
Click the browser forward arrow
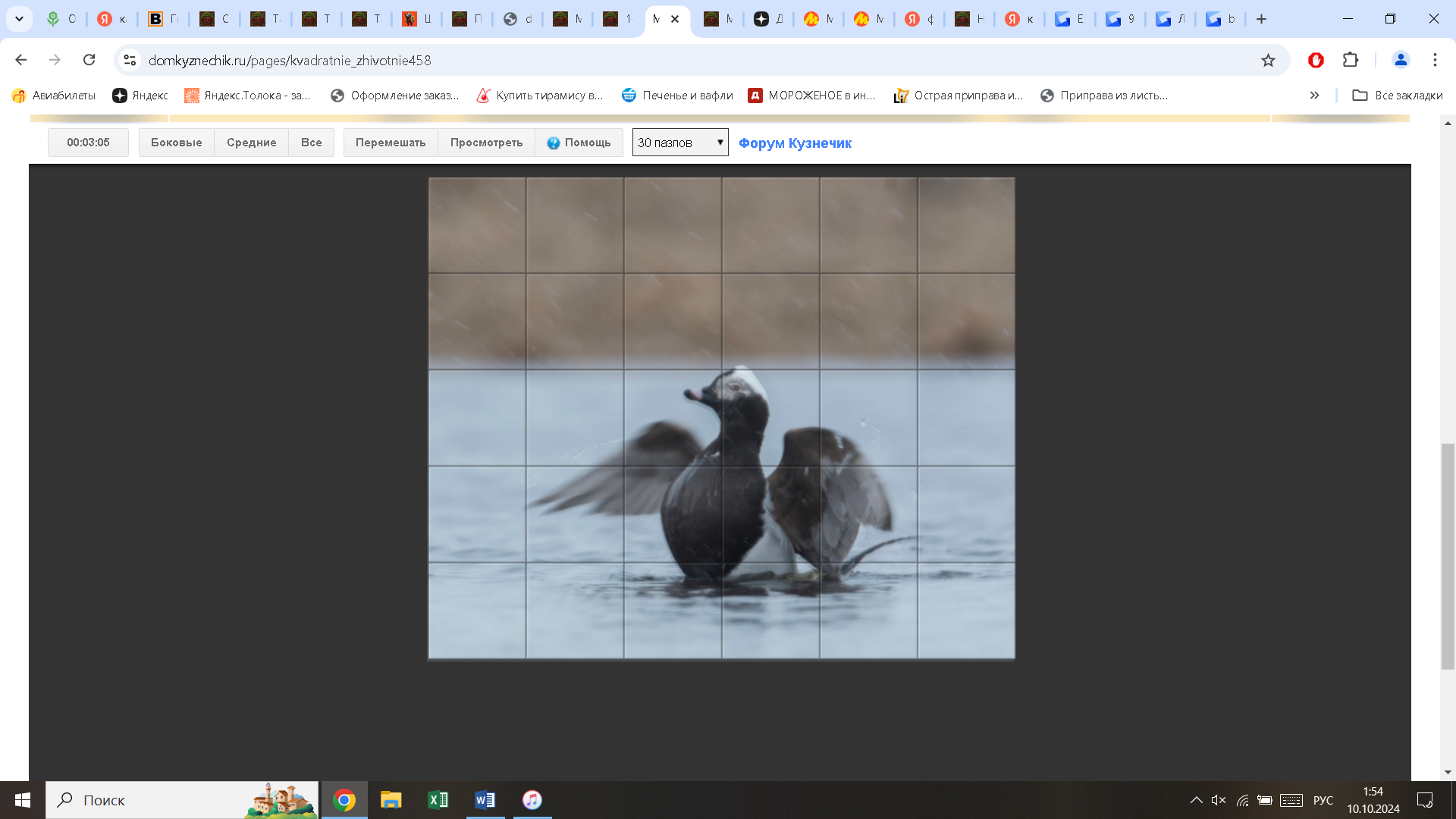[x=55, y=60]
